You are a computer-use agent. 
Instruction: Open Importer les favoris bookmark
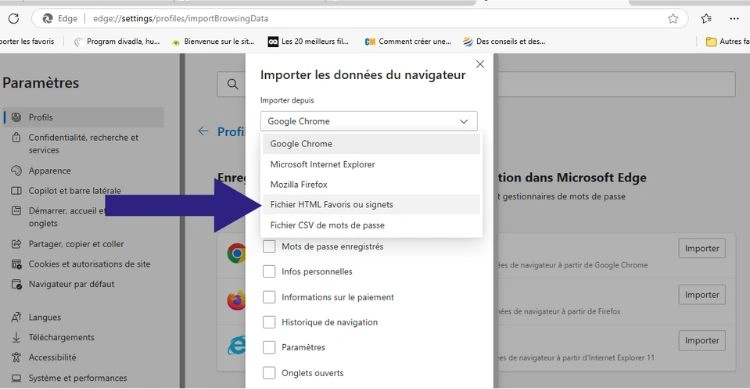pyautogui.click(x=27, y=42)
